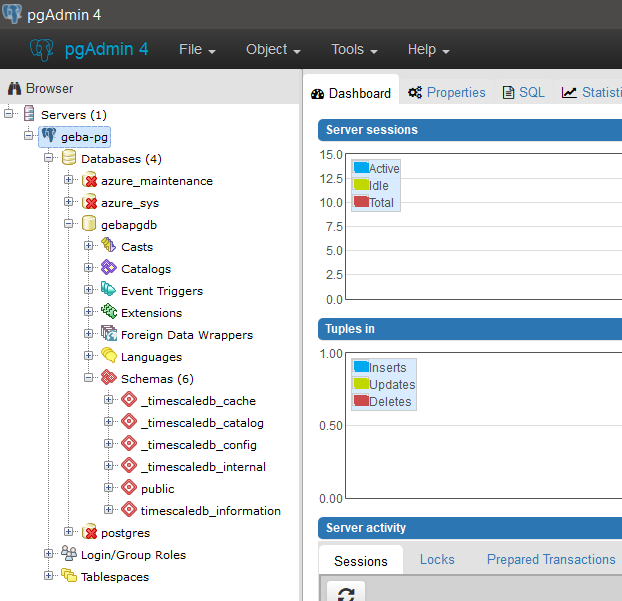
Task: Expand the public schema node
Action: coord(109,488)
